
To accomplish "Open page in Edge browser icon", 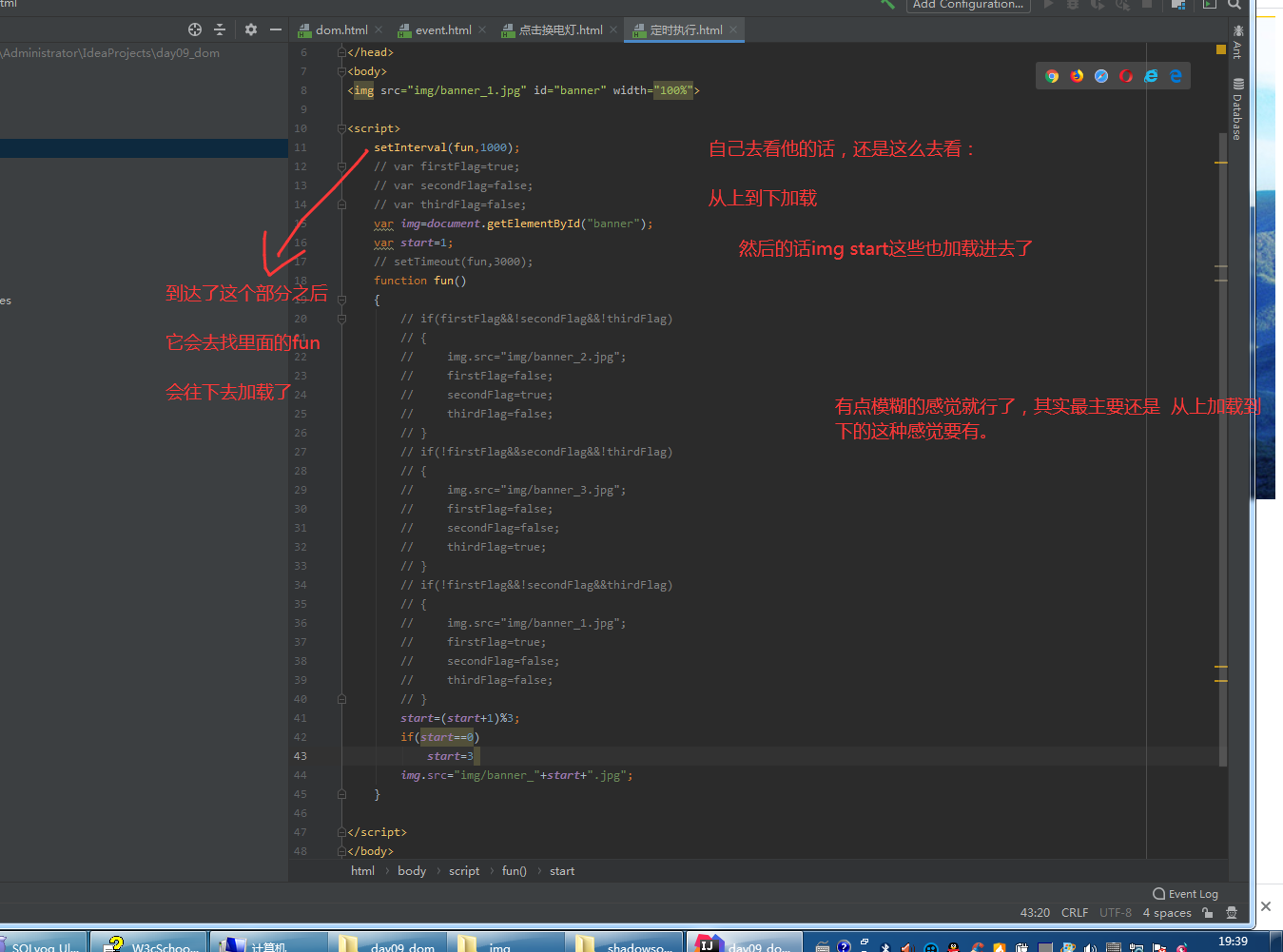I will point(1176,76).
